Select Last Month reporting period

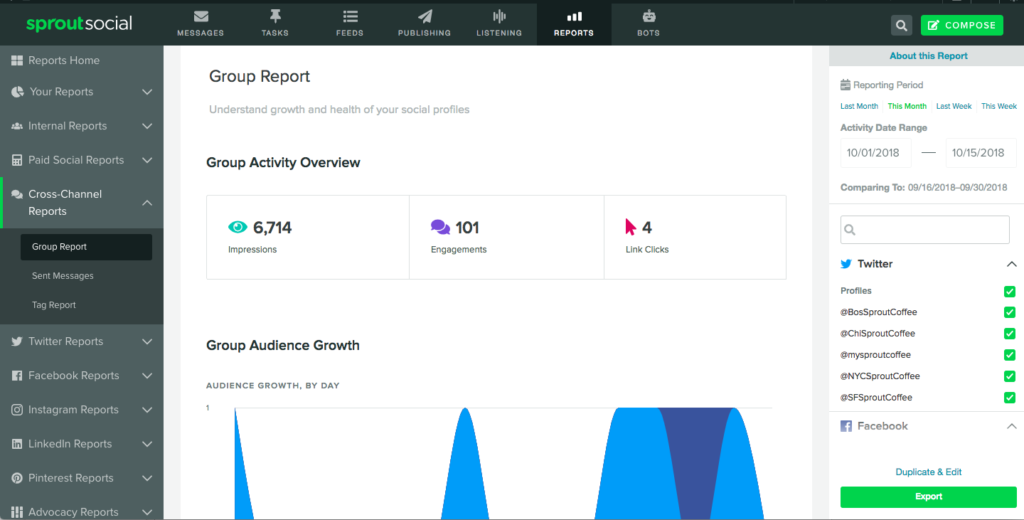pos(859,106)
